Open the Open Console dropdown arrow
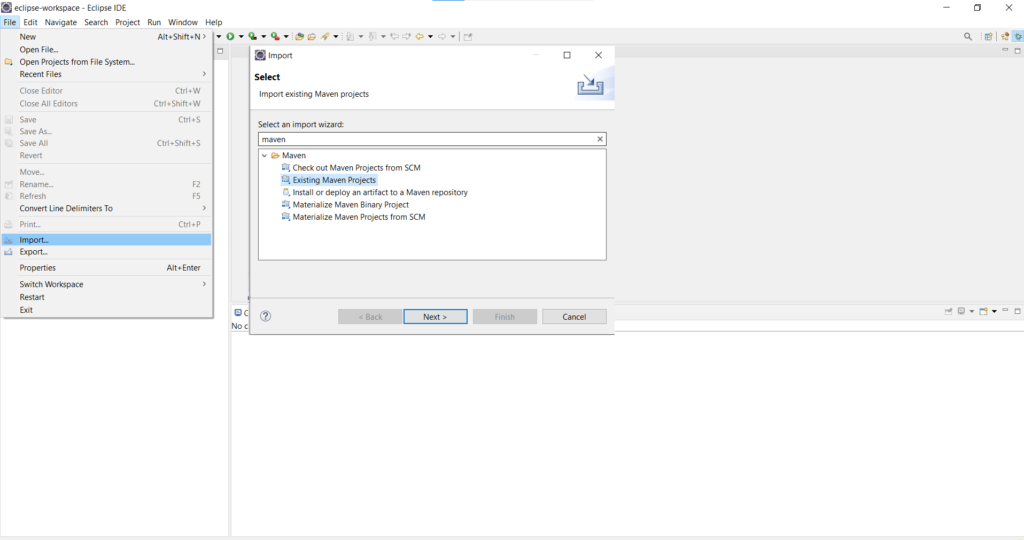The height and width of the screenshot is (540, 1024). click(994, 311)
